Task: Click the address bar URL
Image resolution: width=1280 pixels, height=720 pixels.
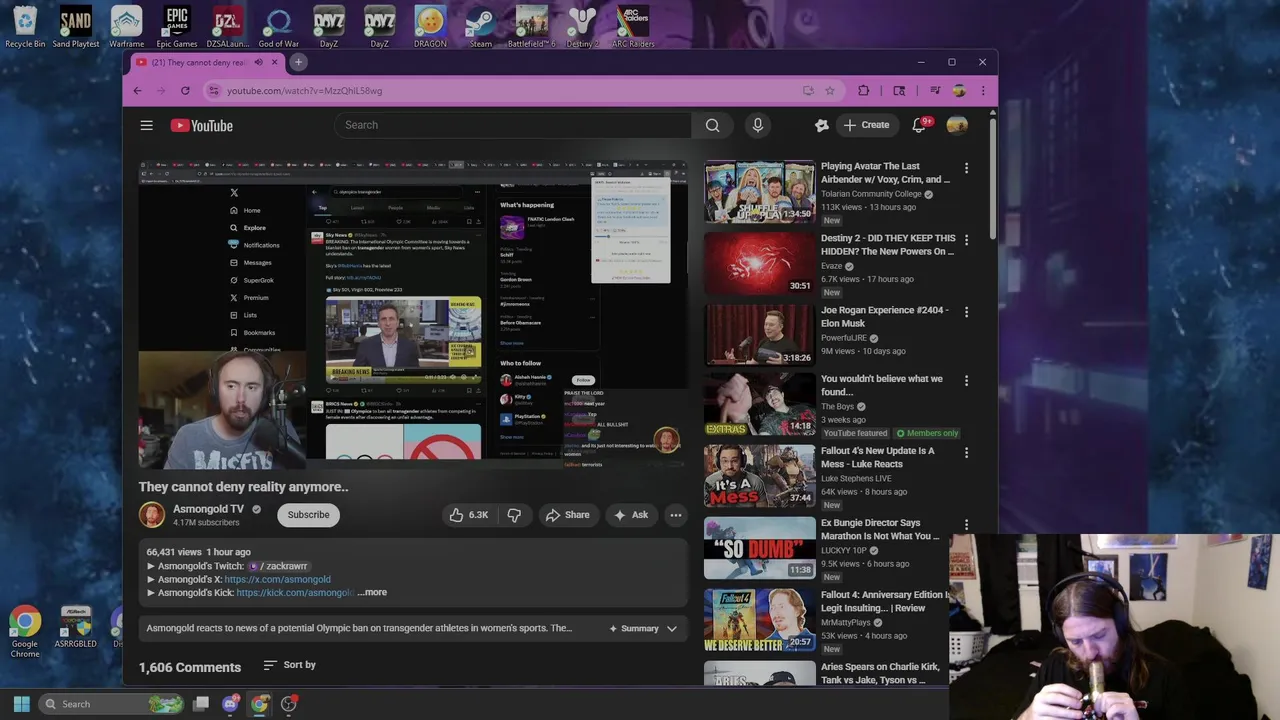Action: [x=304, y=90]
